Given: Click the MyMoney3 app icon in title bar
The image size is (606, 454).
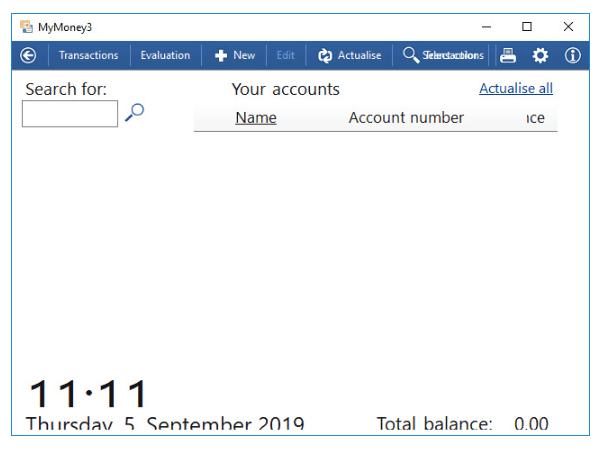Looking at the screenshot, I should click(26, 27).
